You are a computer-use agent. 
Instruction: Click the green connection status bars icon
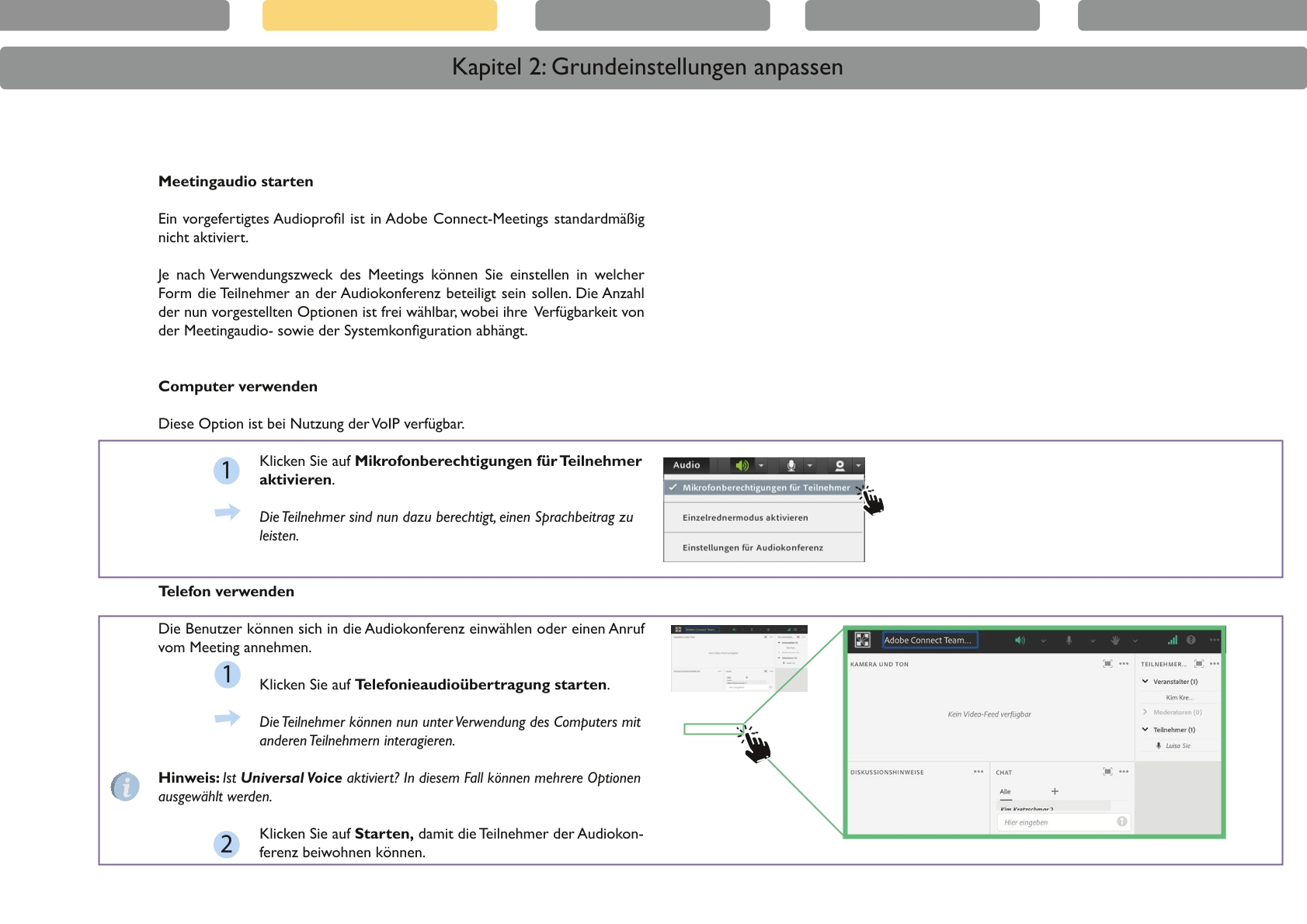tap(1172, 641)
